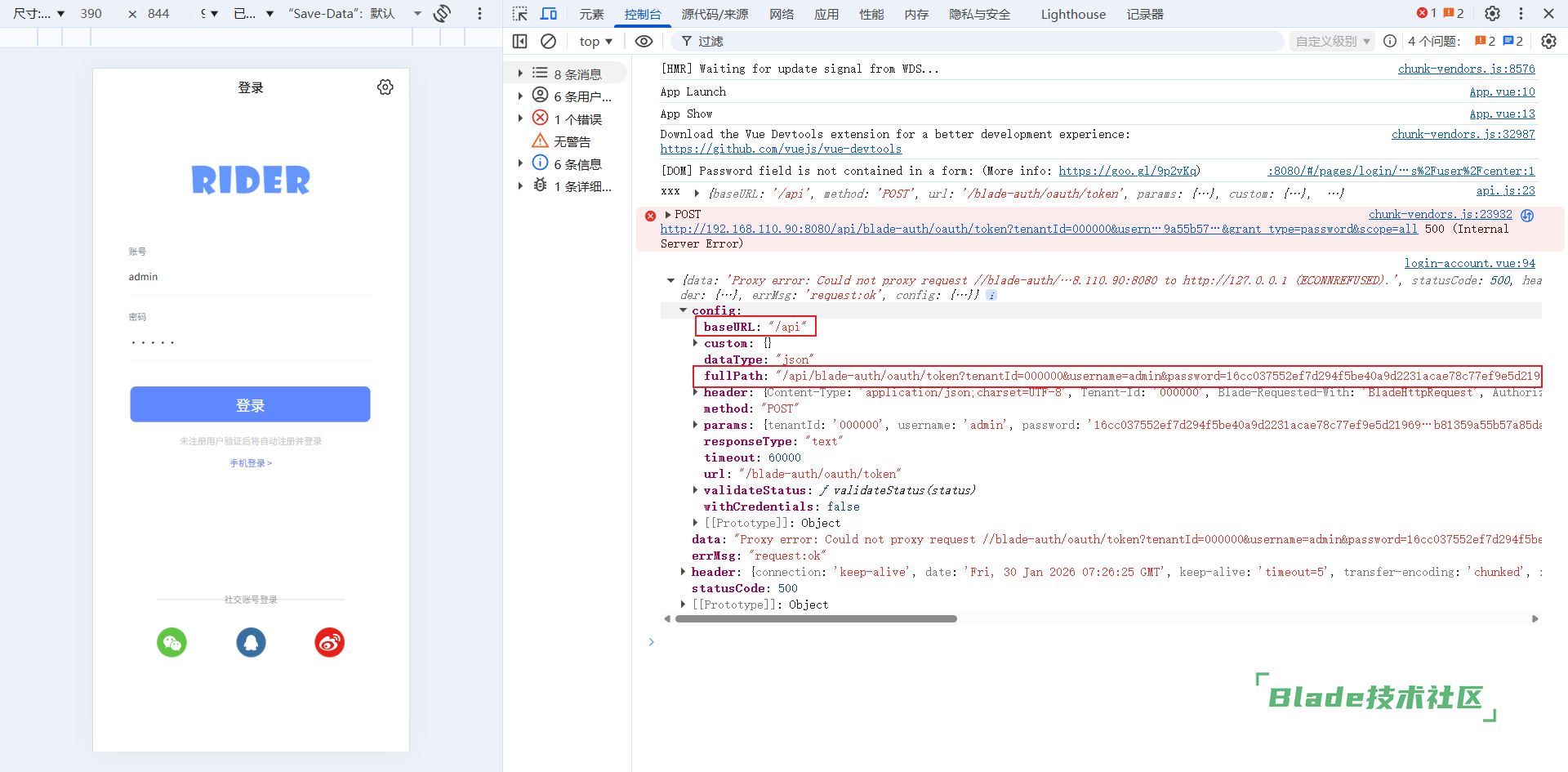
Task: Open the 自定义级别 log level dropdown
Action: tap(1332, 41)
